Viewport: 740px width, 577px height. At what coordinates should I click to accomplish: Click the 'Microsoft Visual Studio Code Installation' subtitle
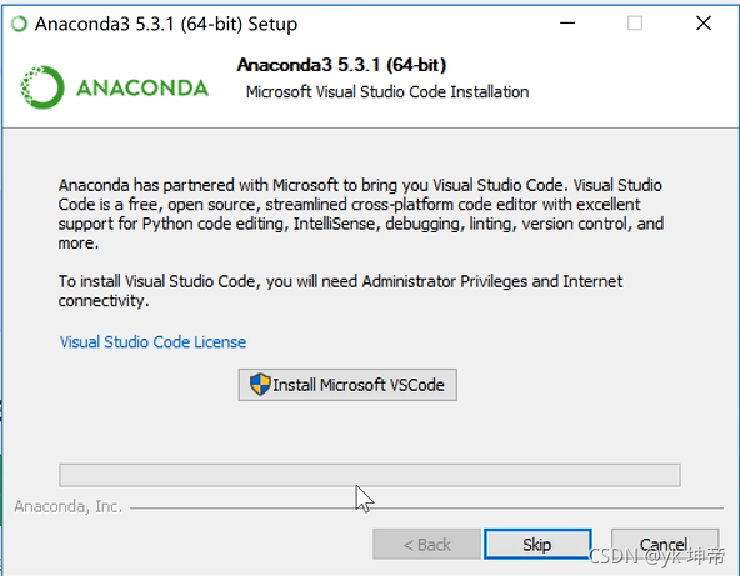(x=387, y=92)
